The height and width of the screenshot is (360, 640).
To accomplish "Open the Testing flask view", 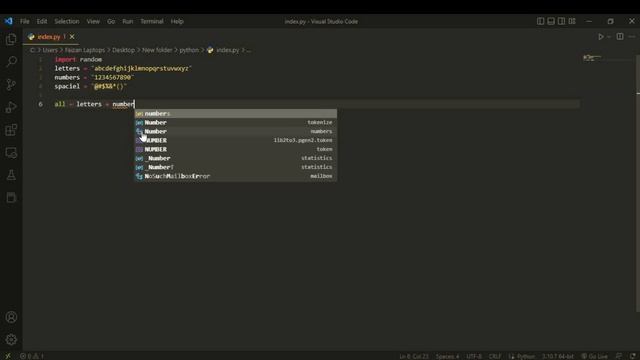I will click(11, 175).
